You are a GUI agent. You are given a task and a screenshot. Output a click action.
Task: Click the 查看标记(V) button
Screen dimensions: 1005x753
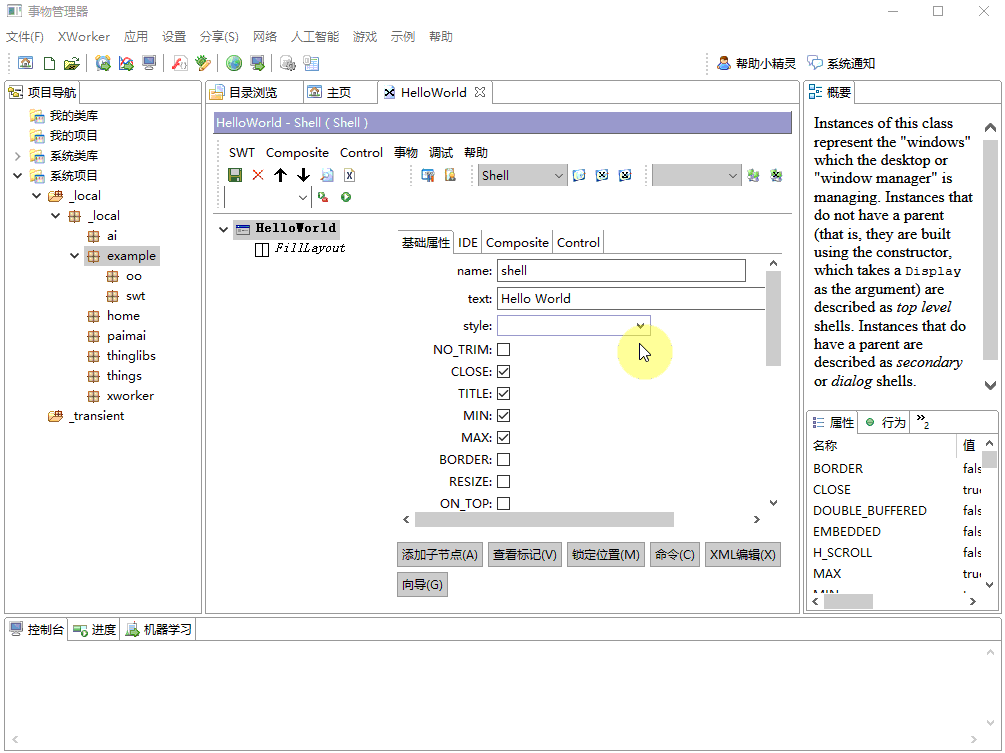(525, 554)
